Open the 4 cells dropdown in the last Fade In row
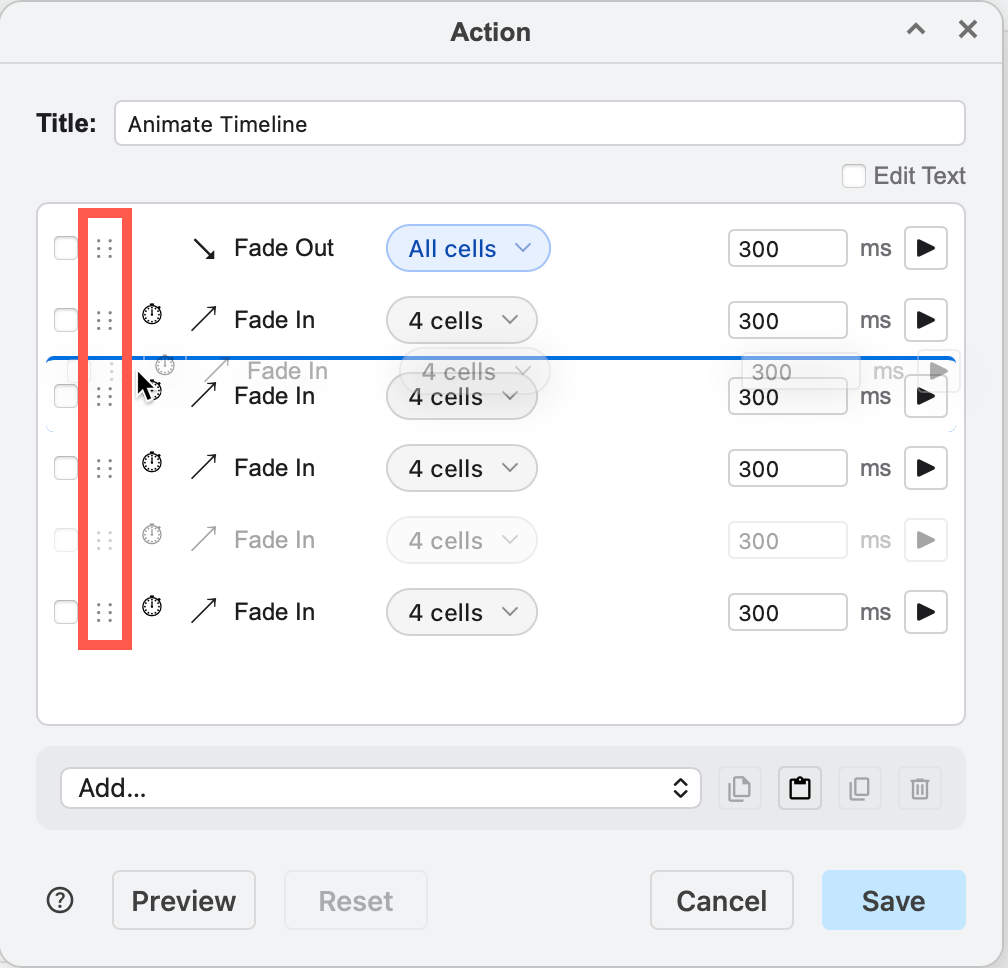Screen dimensions: 1008x968 click(462, 612)
